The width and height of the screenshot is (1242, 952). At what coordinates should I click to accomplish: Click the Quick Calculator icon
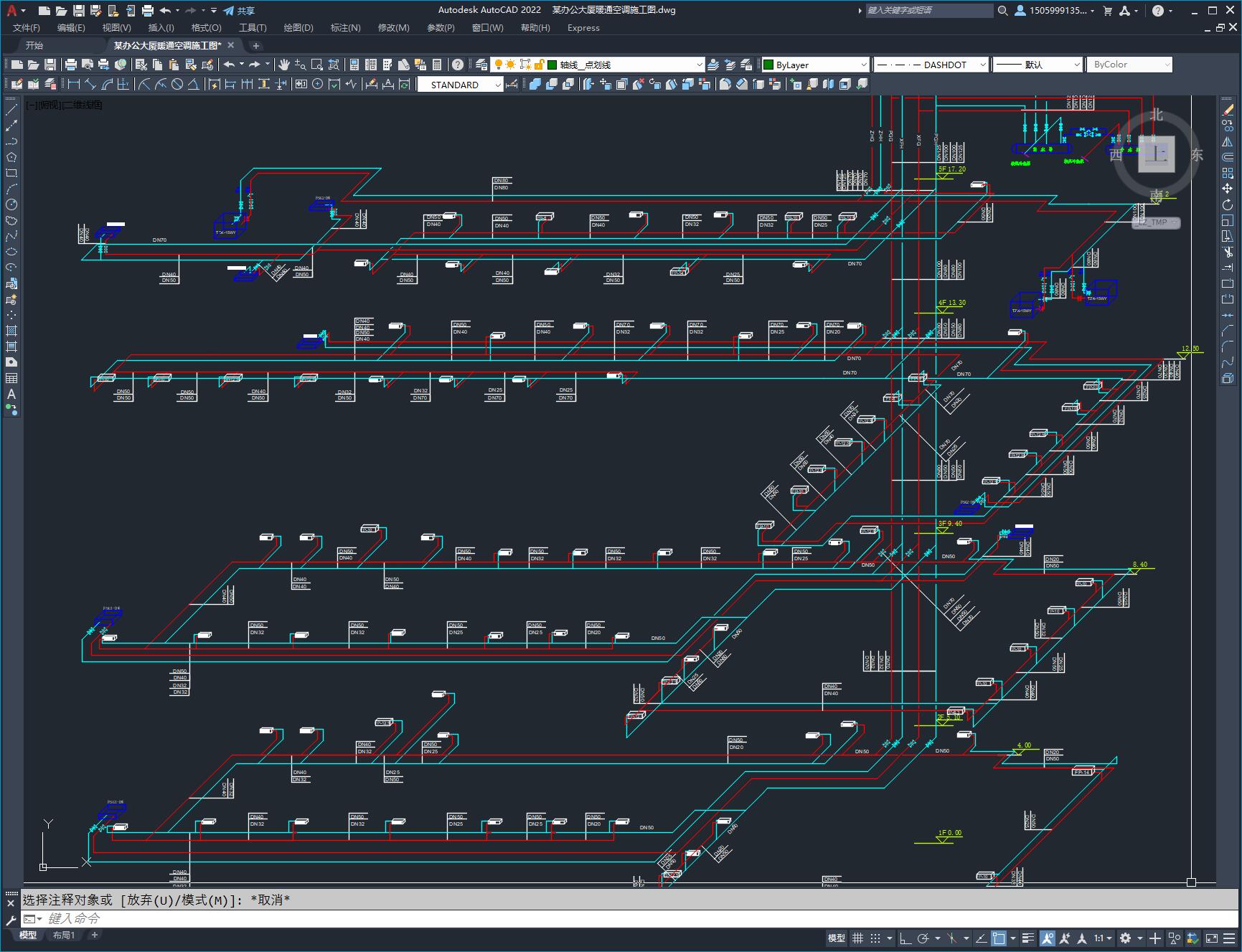coord(437,65)
